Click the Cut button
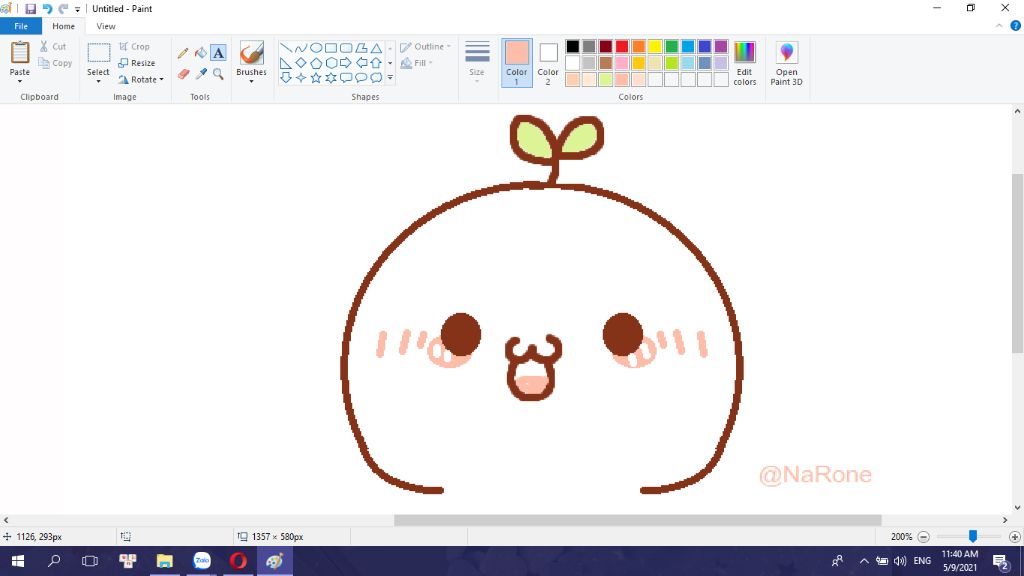The width and height of the screenshot is (1024, 576). [52, 46]
